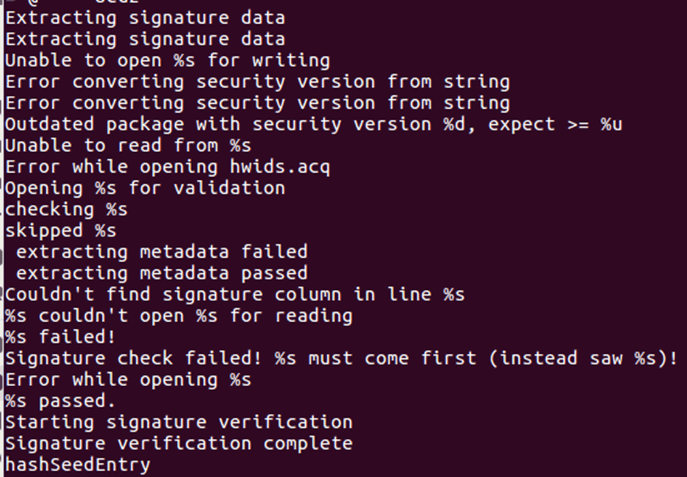
Task: Click 'Signature verification complete' line
Action: pyautogui.click(x=179, y=443)
